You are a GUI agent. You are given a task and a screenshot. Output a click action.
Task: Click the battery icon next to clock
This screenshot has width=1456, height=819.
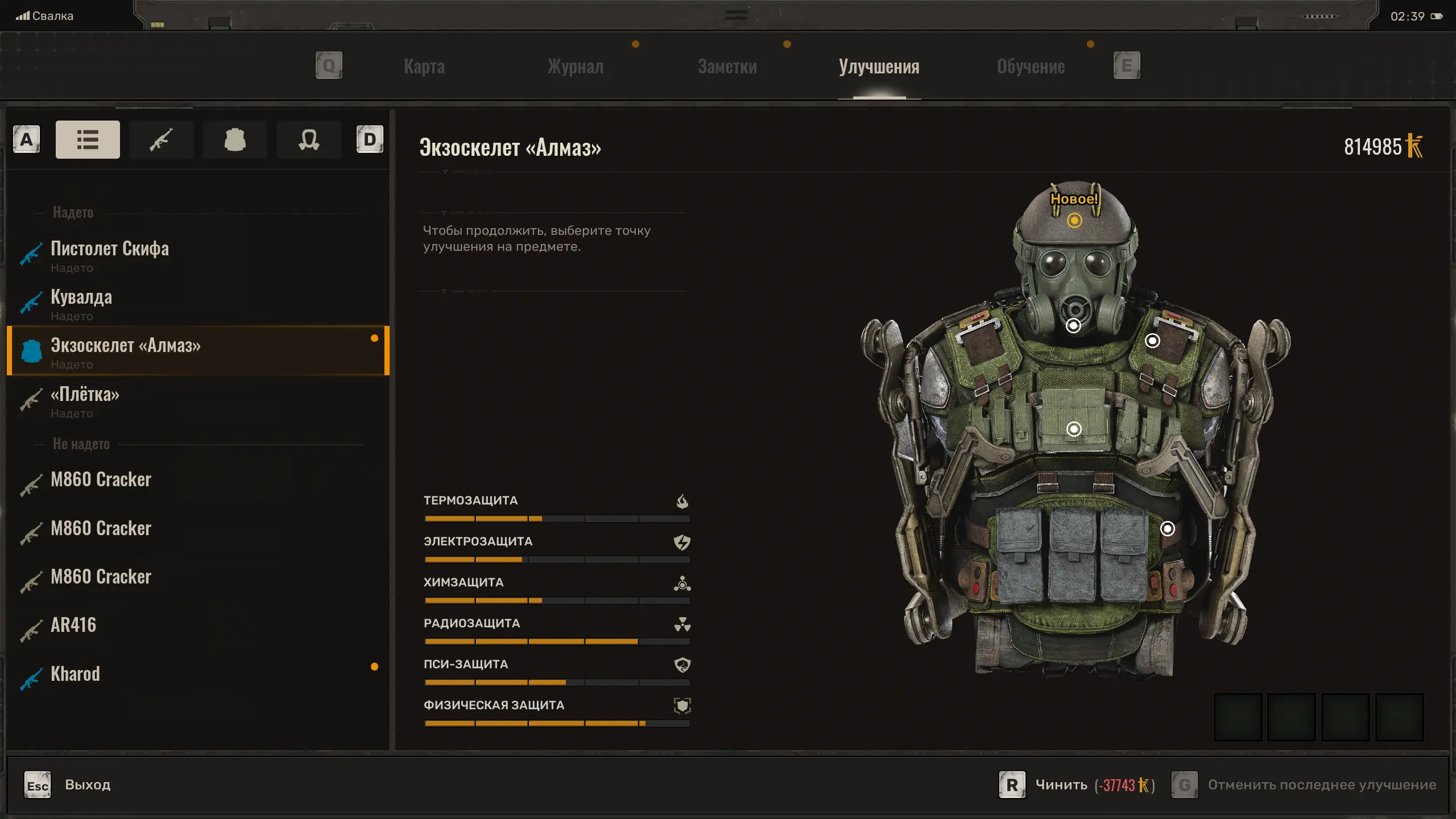[x=1437, y=16]
